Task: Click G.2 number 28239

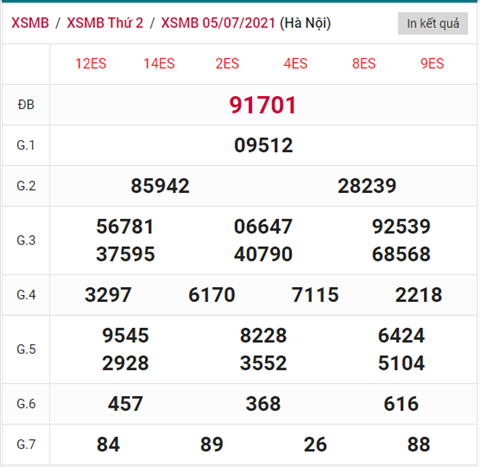Action: point(367,186)
